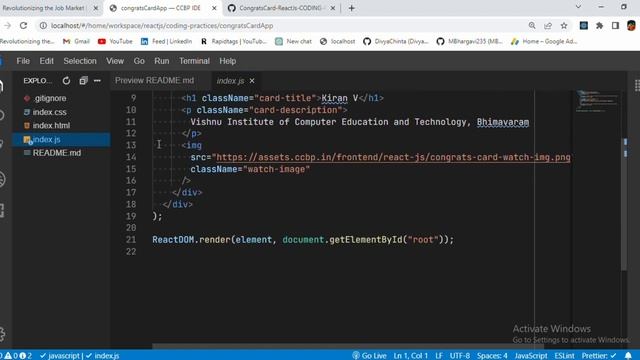
Task: Change Spaces: 4 indentation setting
Action: [x=492, y=356]
